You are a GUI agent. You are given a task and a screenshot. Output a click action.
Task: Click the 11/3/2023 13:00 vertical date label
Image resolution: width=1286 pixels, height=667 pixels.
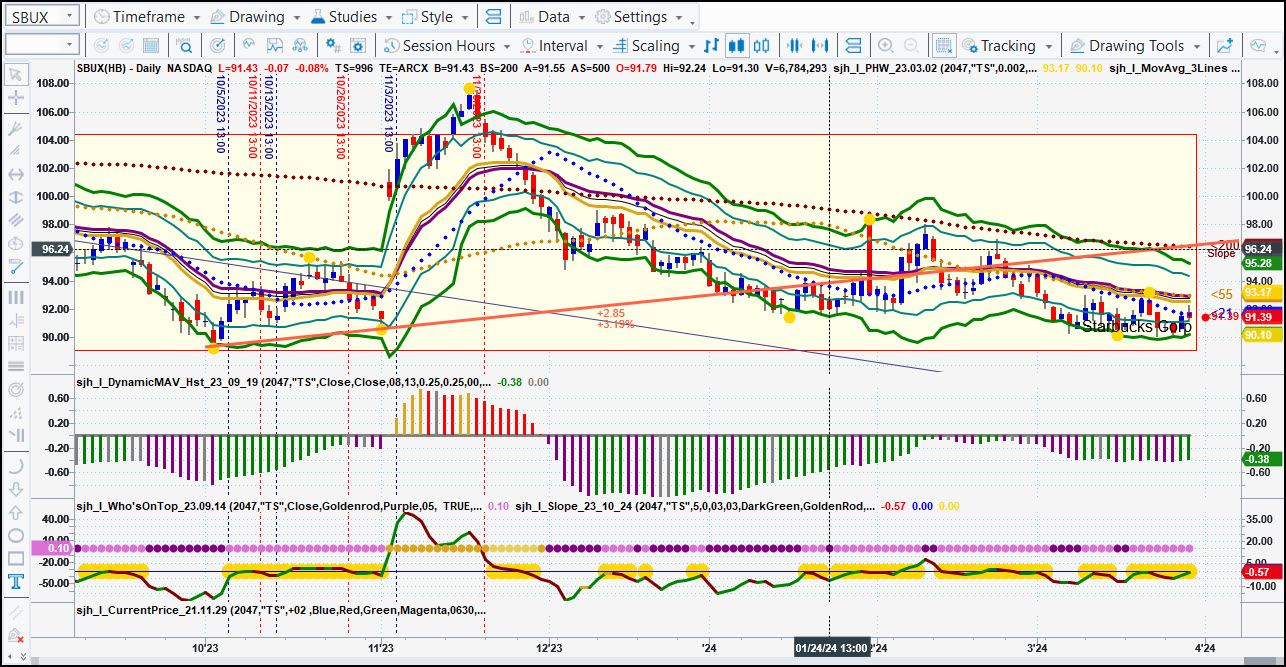388,116
